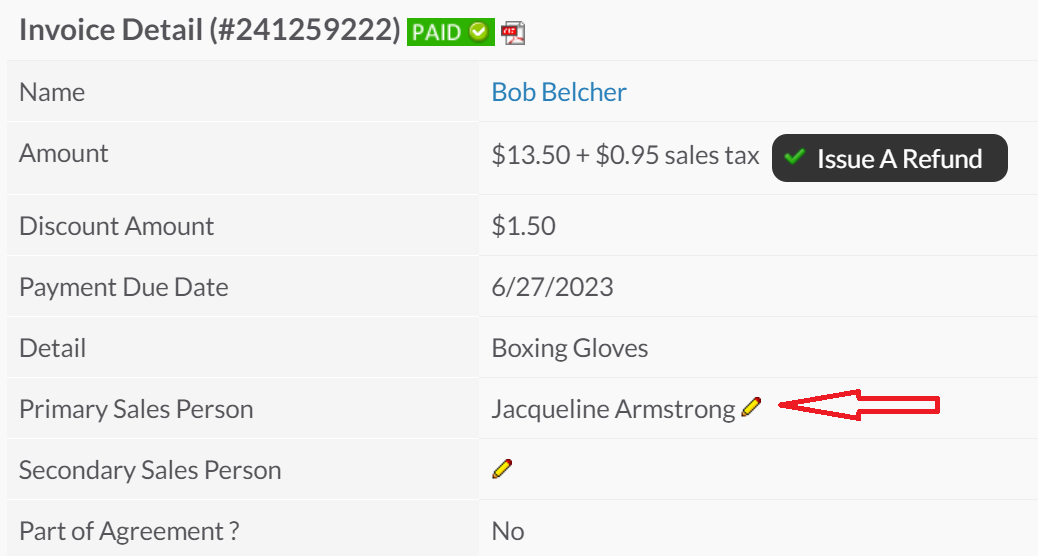Select the Invoice Detail heading text
Image resolution: width=1038 pixels, height=556 pixels.
[209, 30]
